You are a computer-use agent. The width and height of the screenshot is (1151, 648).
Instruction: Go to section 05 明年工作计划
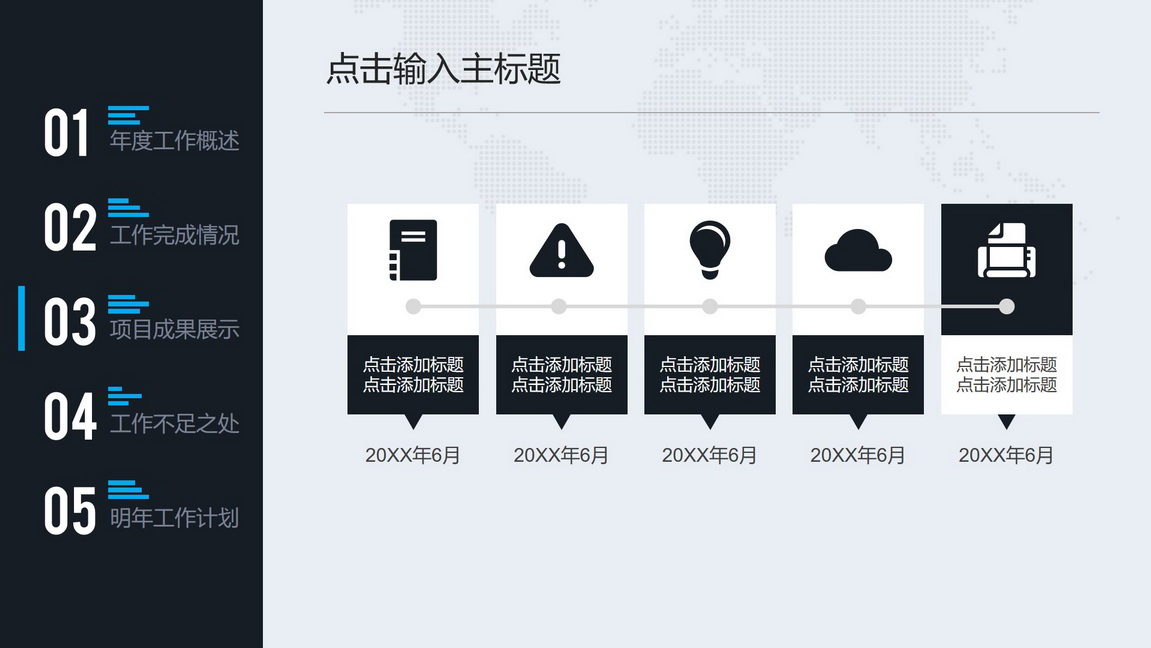tap(141, 509)
